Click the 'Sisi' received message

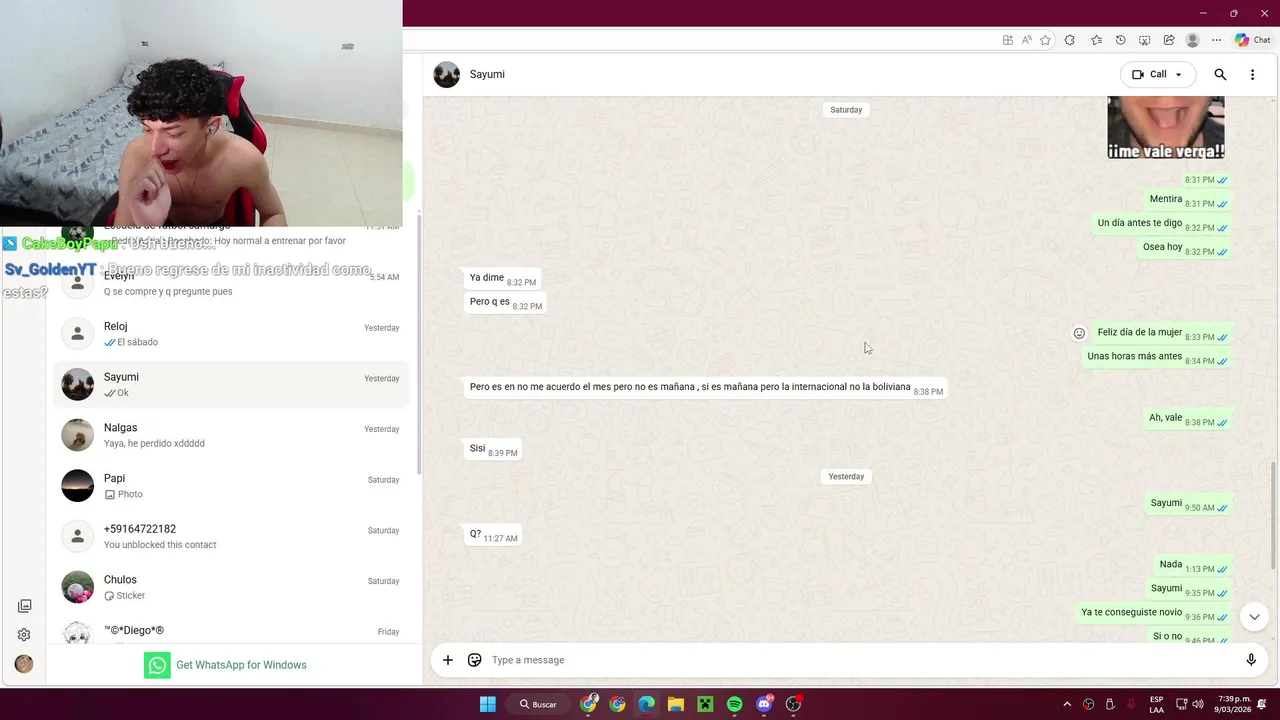coord(494,450)
